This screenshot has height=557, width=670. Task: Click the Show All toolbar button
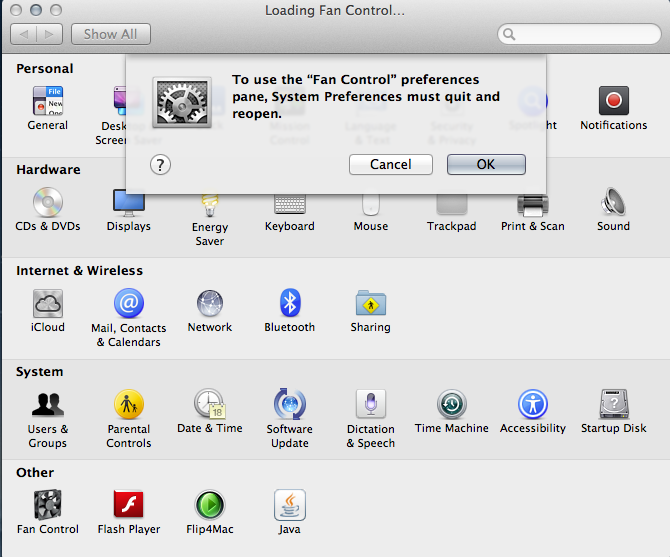110,34
